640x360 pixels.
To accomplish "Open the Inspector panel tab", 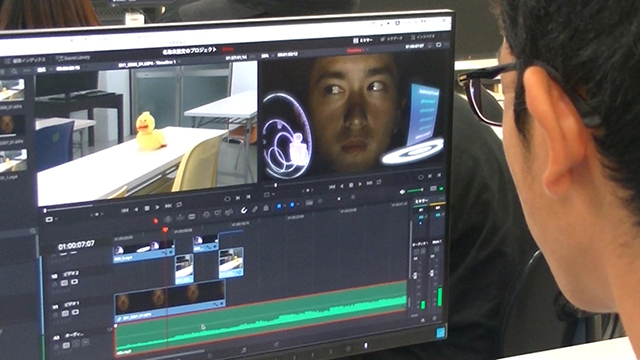I will (423, 37).
